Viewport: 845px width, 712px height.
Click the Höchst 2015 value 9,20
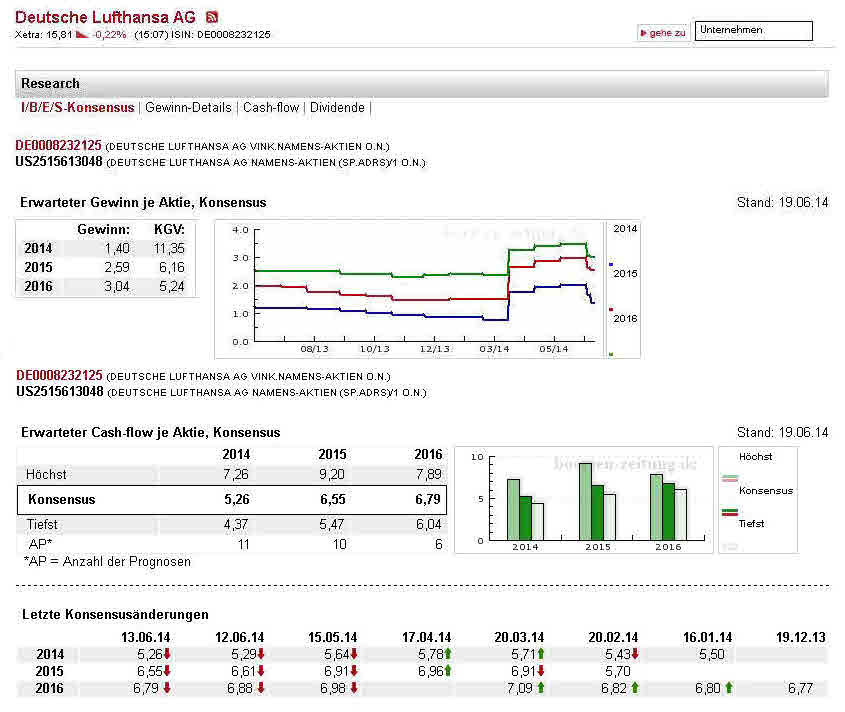[331, 474]
